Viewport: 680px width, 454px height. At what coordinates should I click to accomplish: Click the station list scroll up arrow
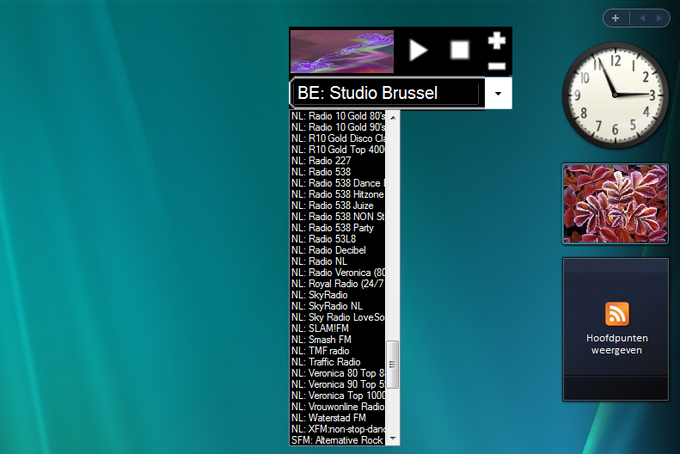(x=392, y=118)
